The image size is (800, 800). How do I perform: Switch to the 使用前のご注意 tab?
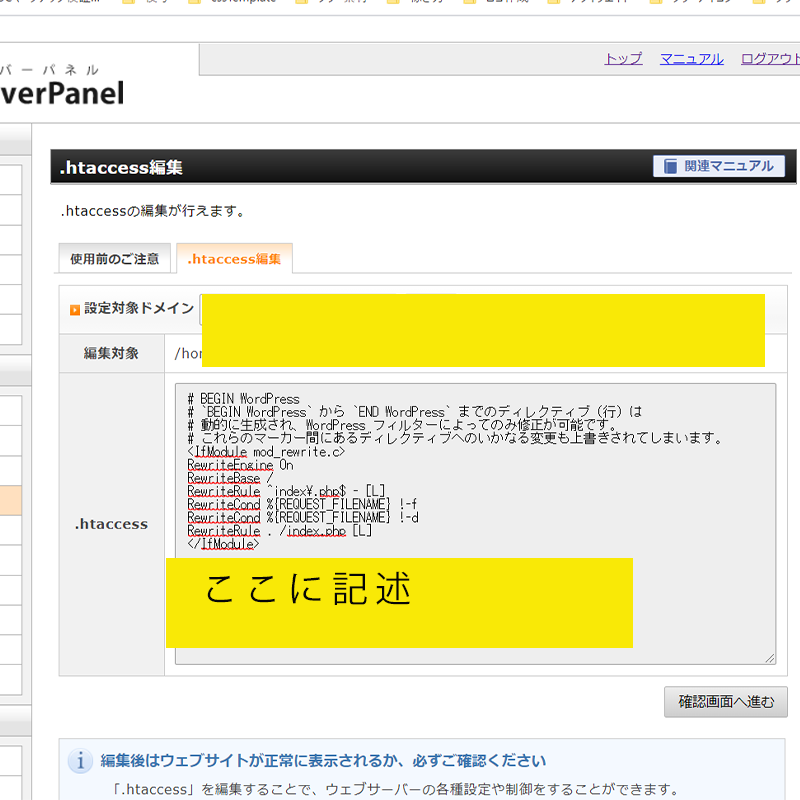(x=114, y=259)
